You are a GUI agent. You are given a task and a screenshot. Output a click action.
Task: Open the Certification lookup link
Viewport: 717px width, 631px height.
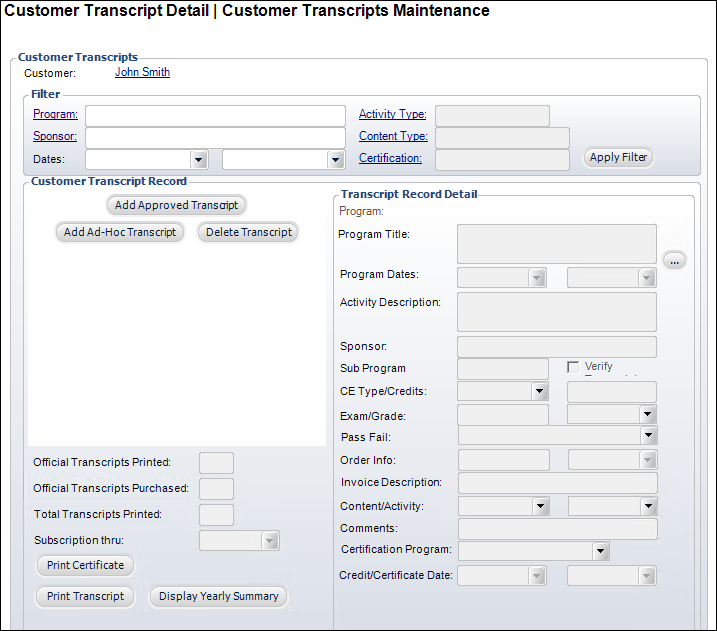coord(390,158)
